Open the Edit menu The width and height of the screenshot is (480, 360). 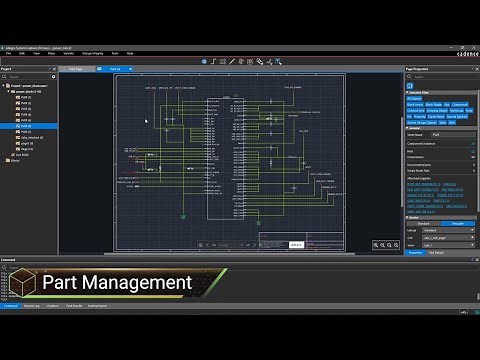coord(22,53)
